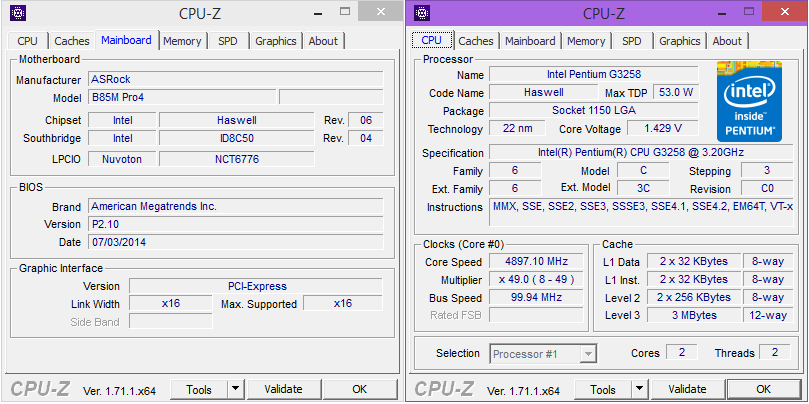Click Core Voltage 1.429 V value

point(663,128)
